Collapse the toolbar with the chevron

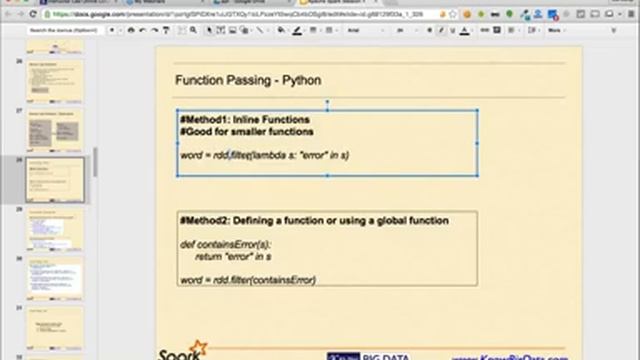point(613,30)
